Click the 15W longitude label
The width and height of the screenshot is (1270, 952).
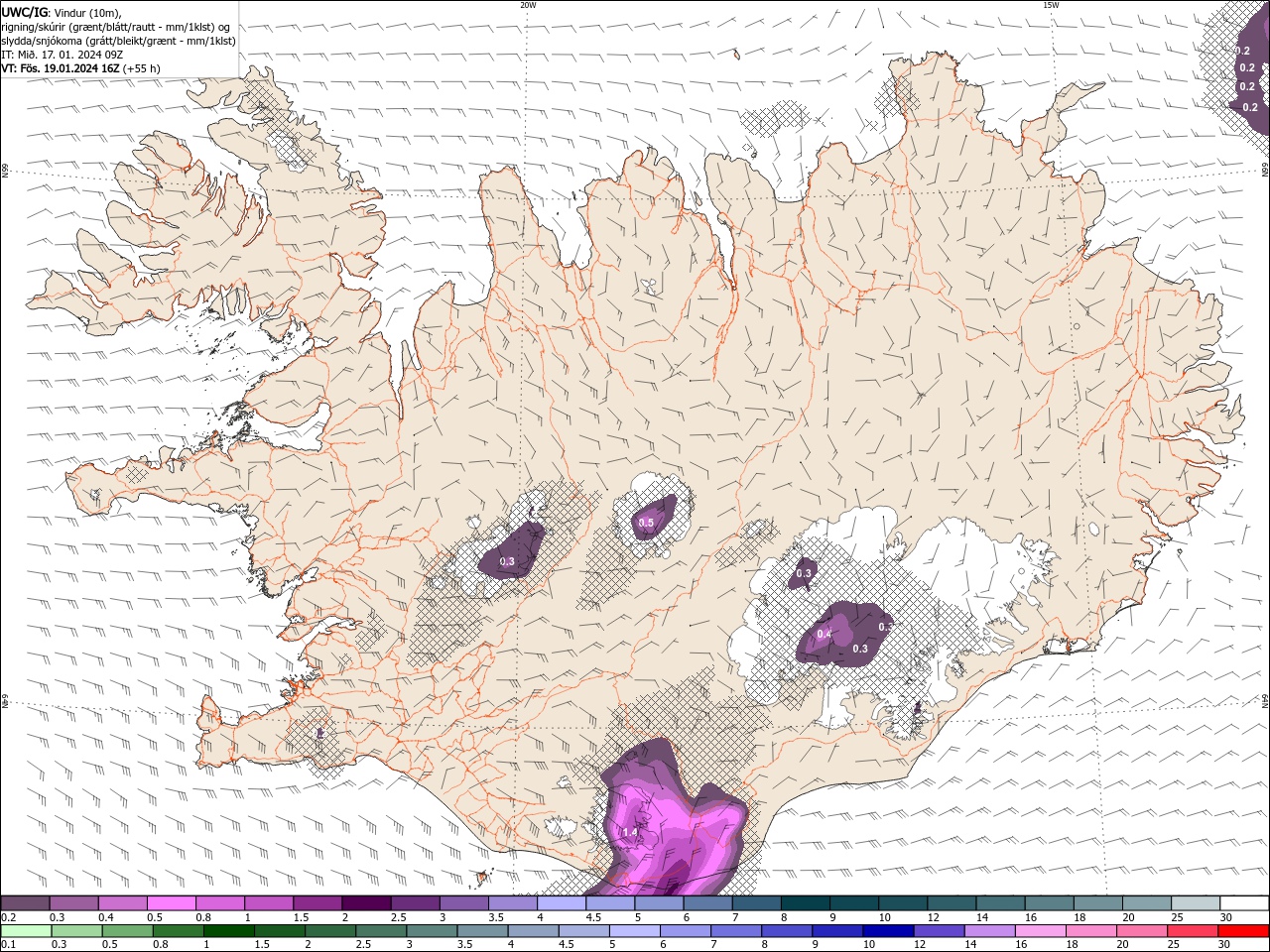coord(1051,5)
